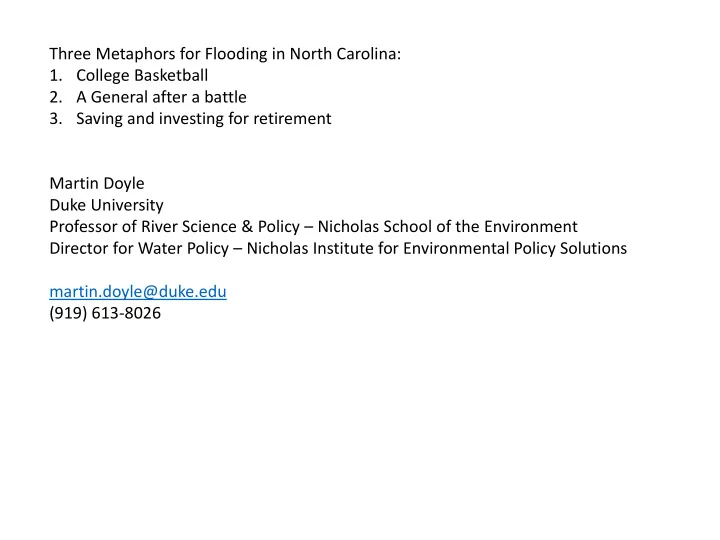
Task: Click the list number 2 marker
Action: (56, 97)
